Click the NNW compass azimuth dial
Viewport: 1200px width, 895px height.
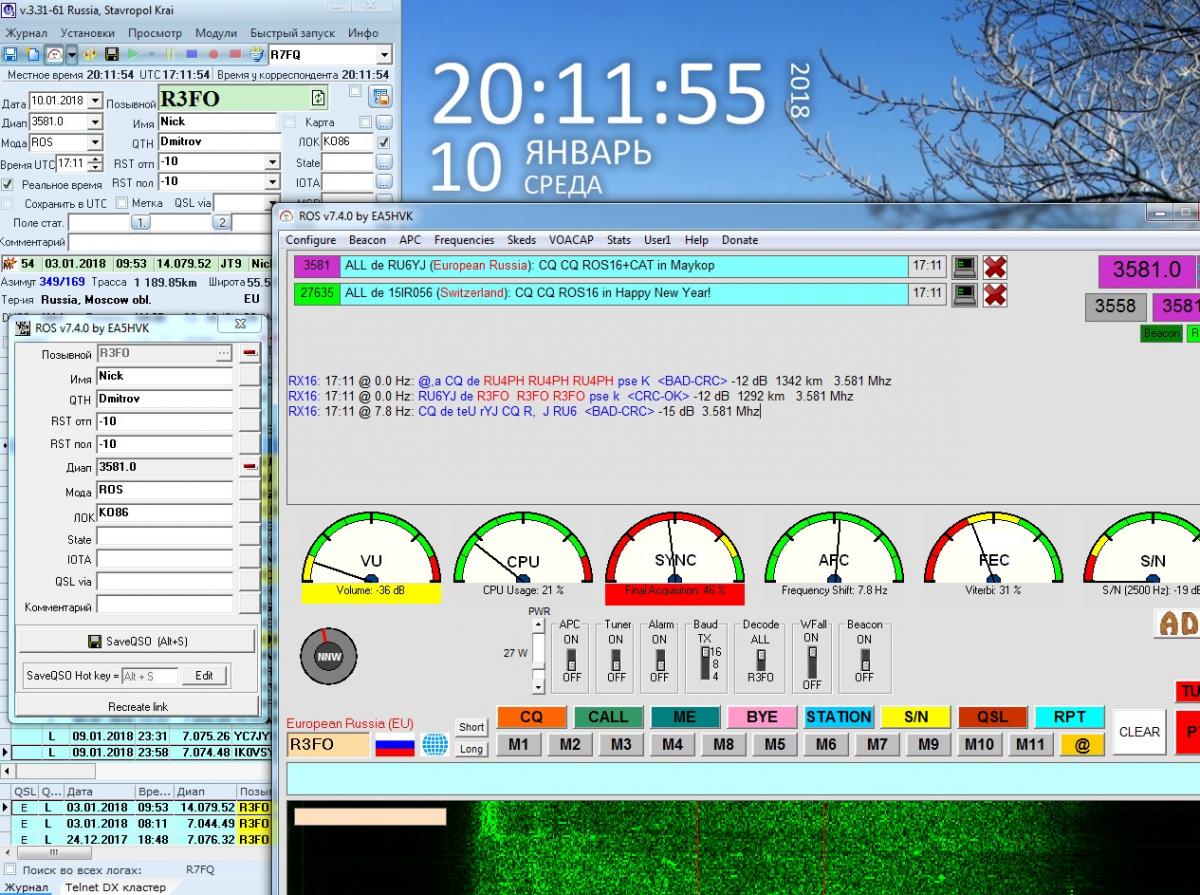(x=328, y=657)
